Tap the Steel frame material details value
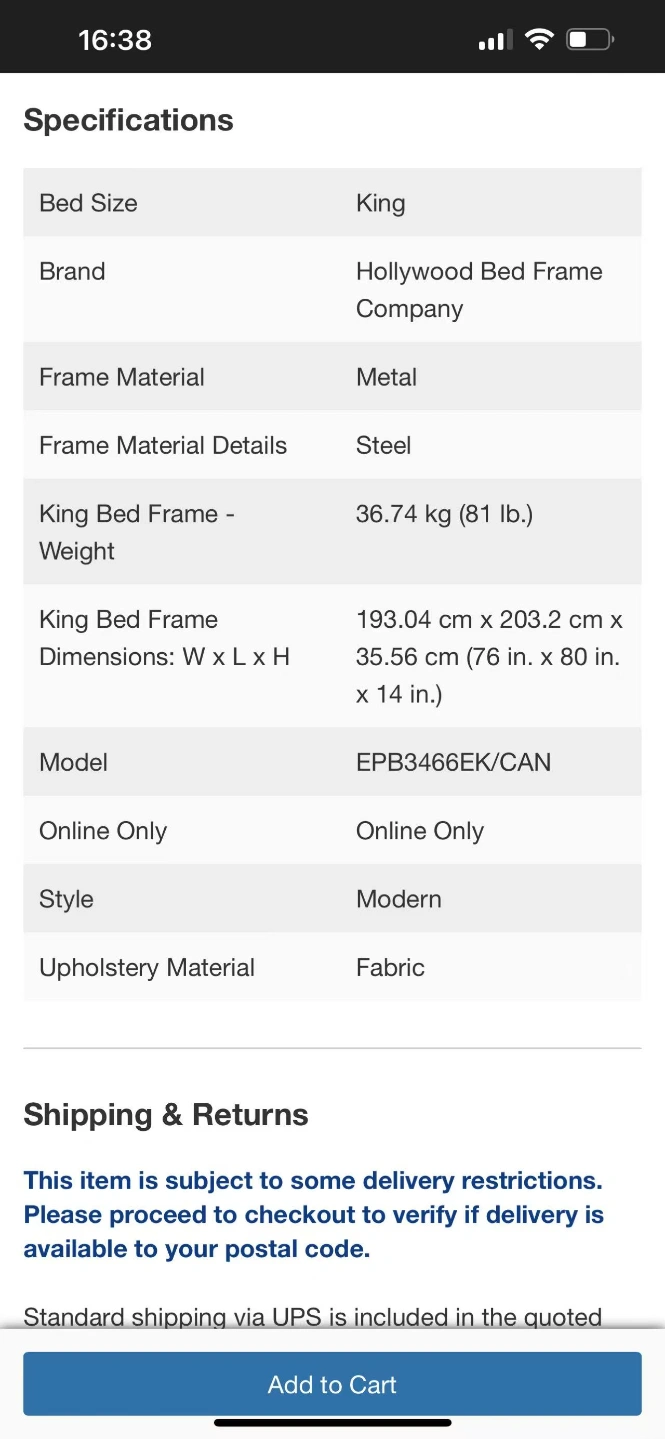Screen dimensions: 665x1439 click(384, 445)
